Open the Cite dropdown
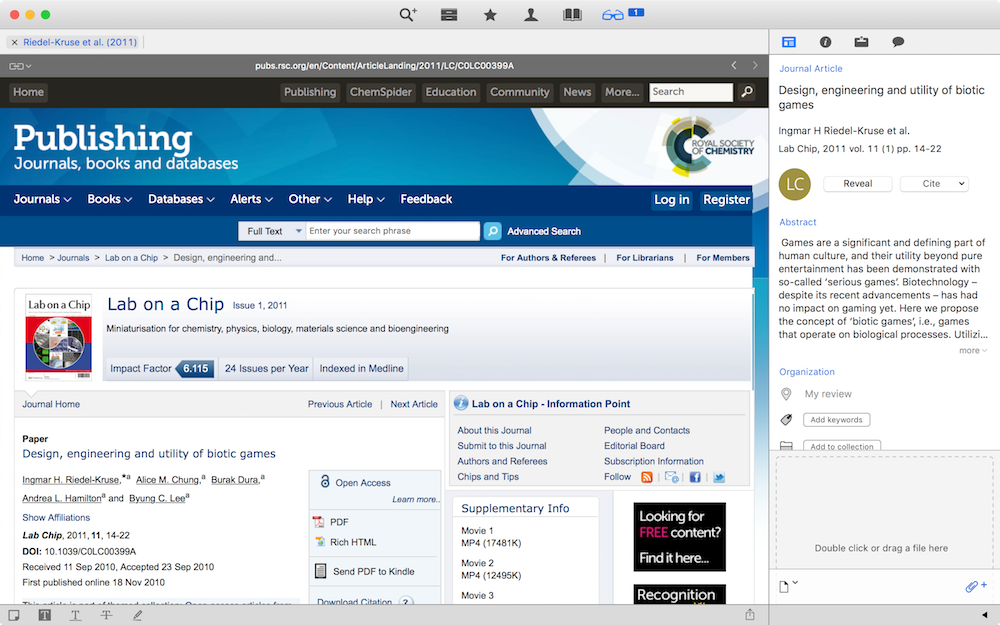Screen dimensions: 1000x625 (934, 184)
